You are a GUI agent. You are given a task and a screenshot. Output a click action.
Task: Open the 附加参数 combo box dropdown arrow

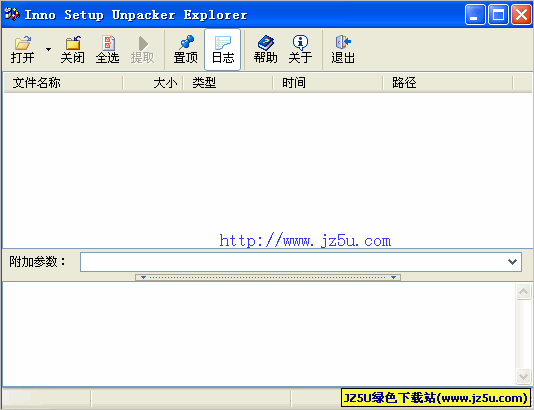[x=512, y=262]
